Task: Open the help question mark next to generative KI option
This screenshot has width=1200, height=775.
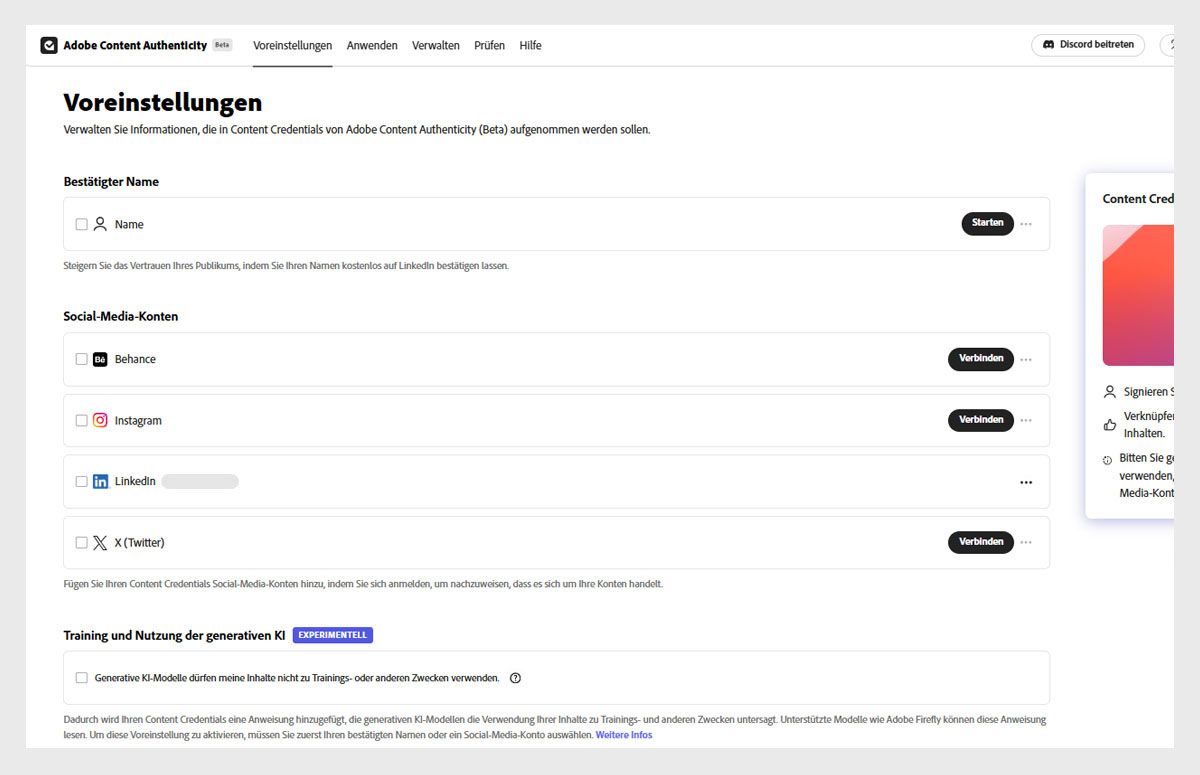Action: pyautogui.click(x=516, y=678)
